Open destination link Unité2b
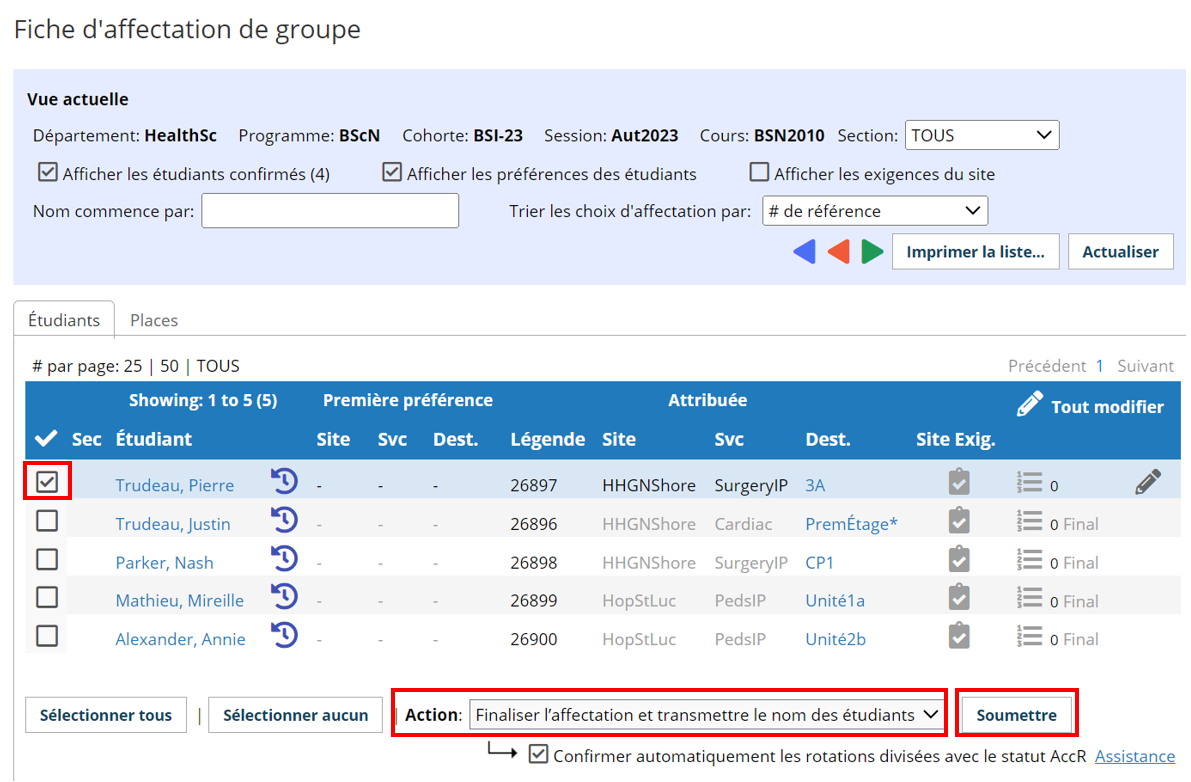The image size is (1191, 782). click(x=836, y=639)
